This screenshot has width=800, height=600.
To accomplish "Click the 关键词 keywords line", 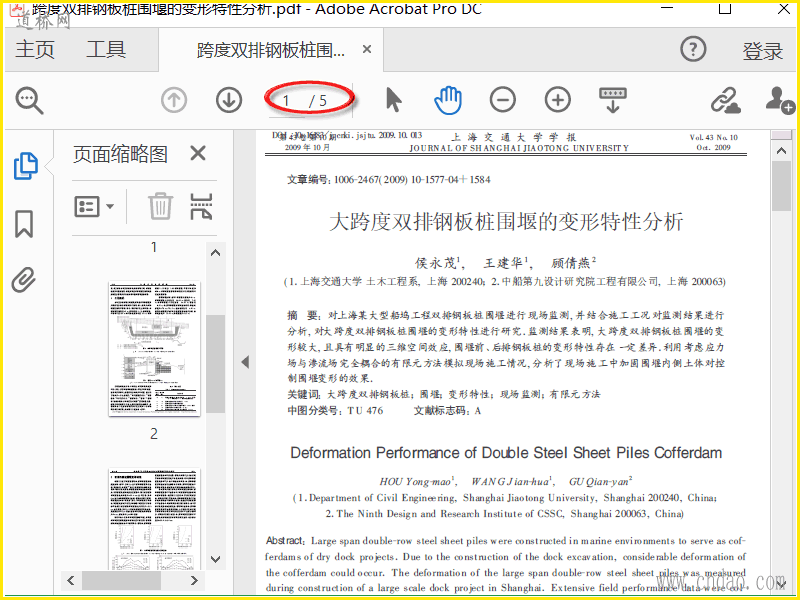I will click(443, 394).
